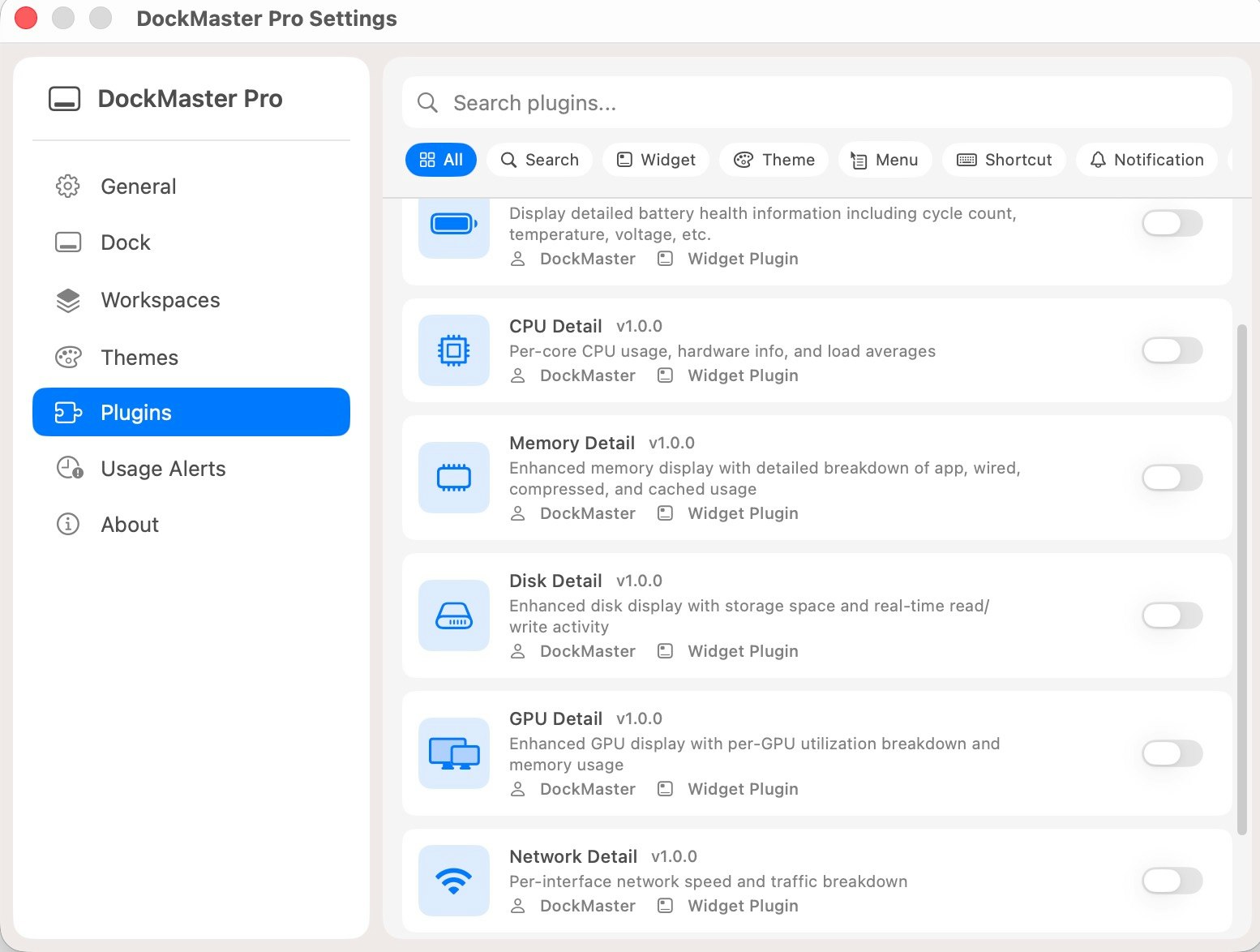Click the Themes palette icon in sidebar

click(x=68, y=358)
